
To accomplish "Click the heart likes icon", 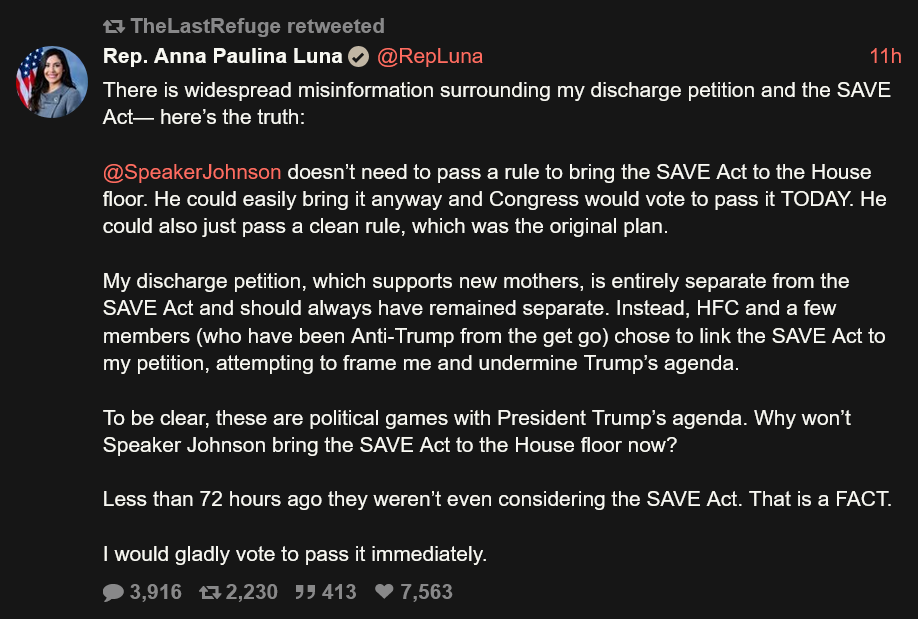I will point(384,591).
